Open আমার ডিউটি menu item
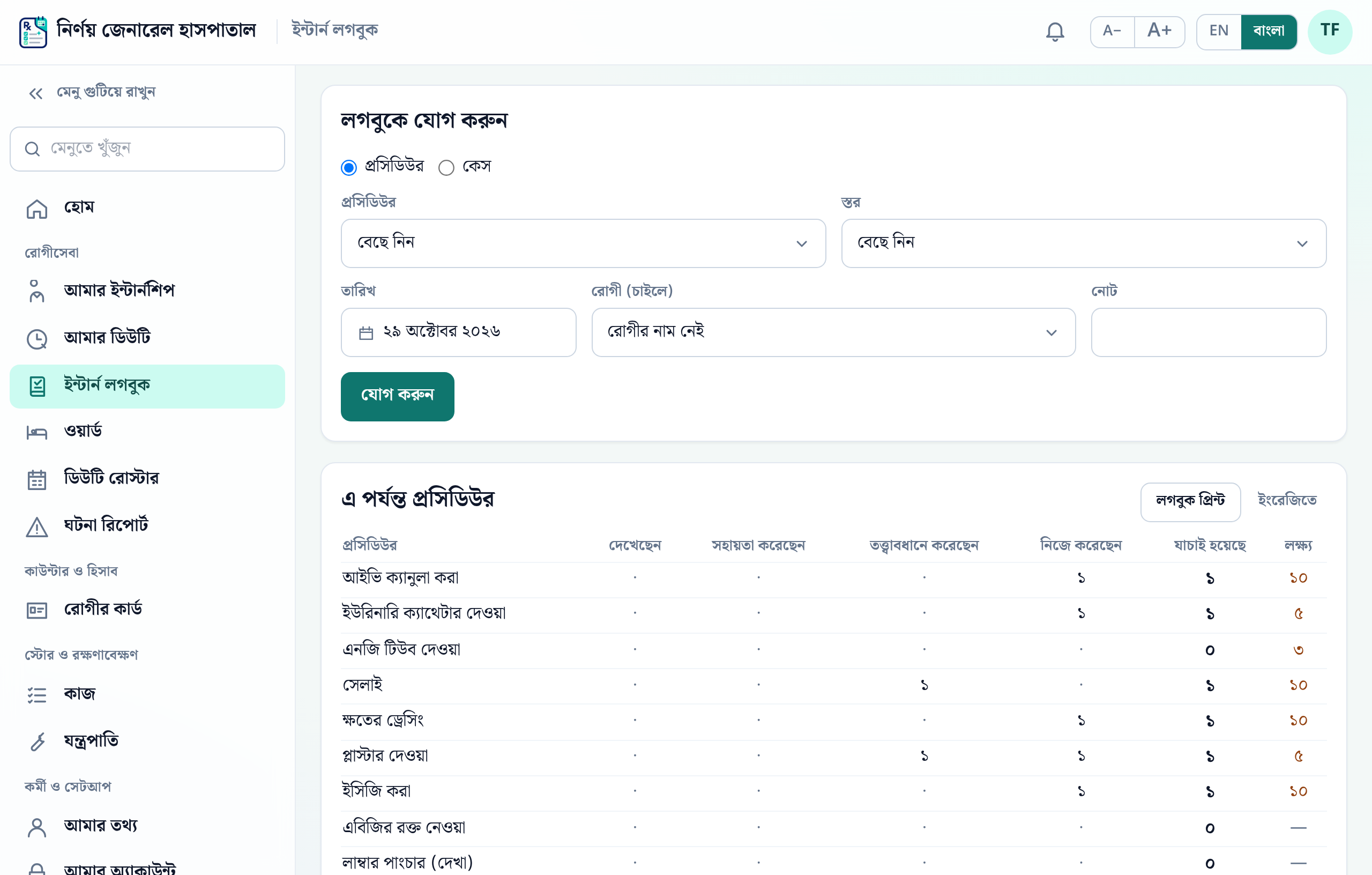 pos(147,339)
